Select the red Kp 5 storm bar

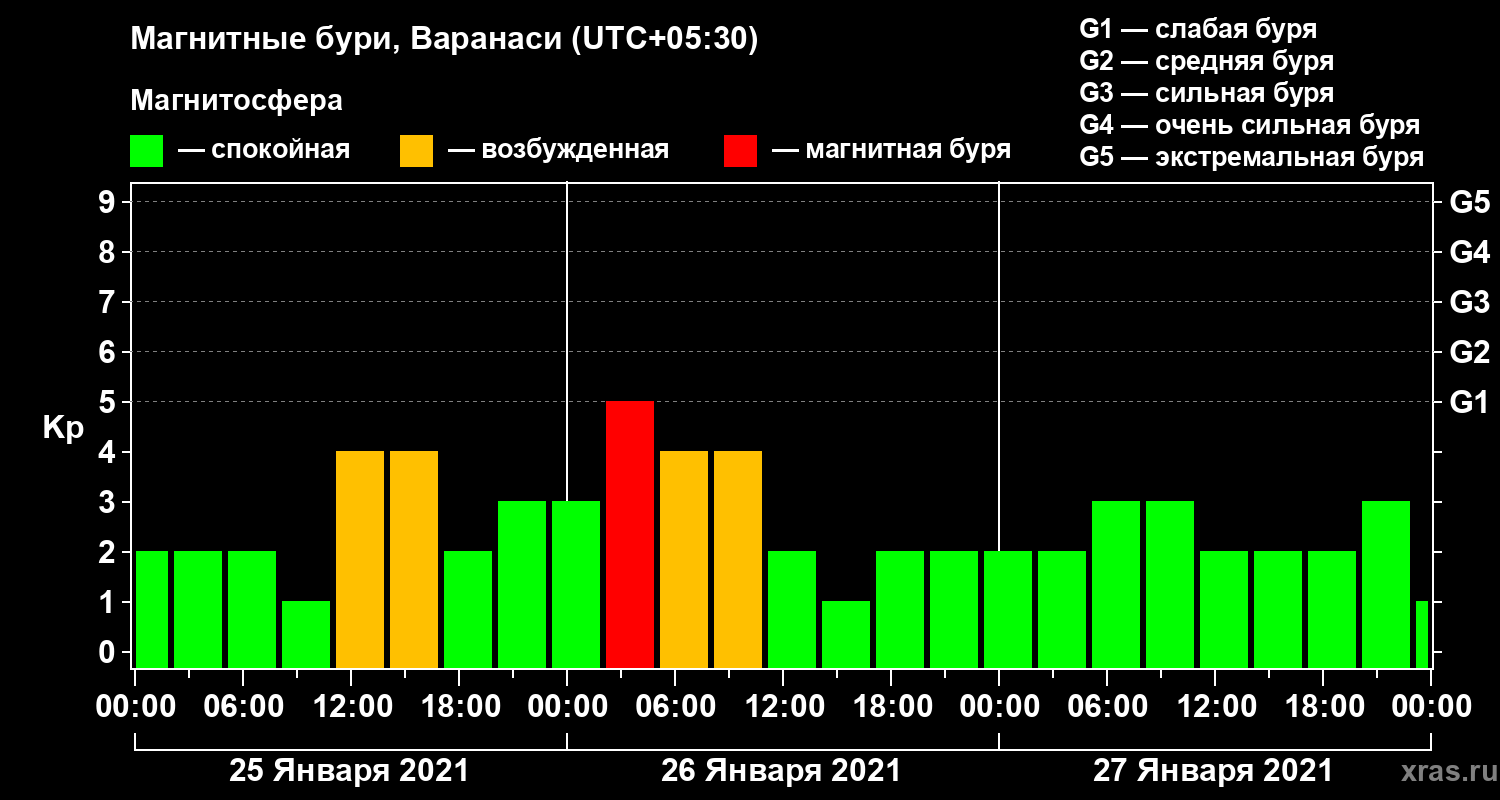tap(630, 534)
